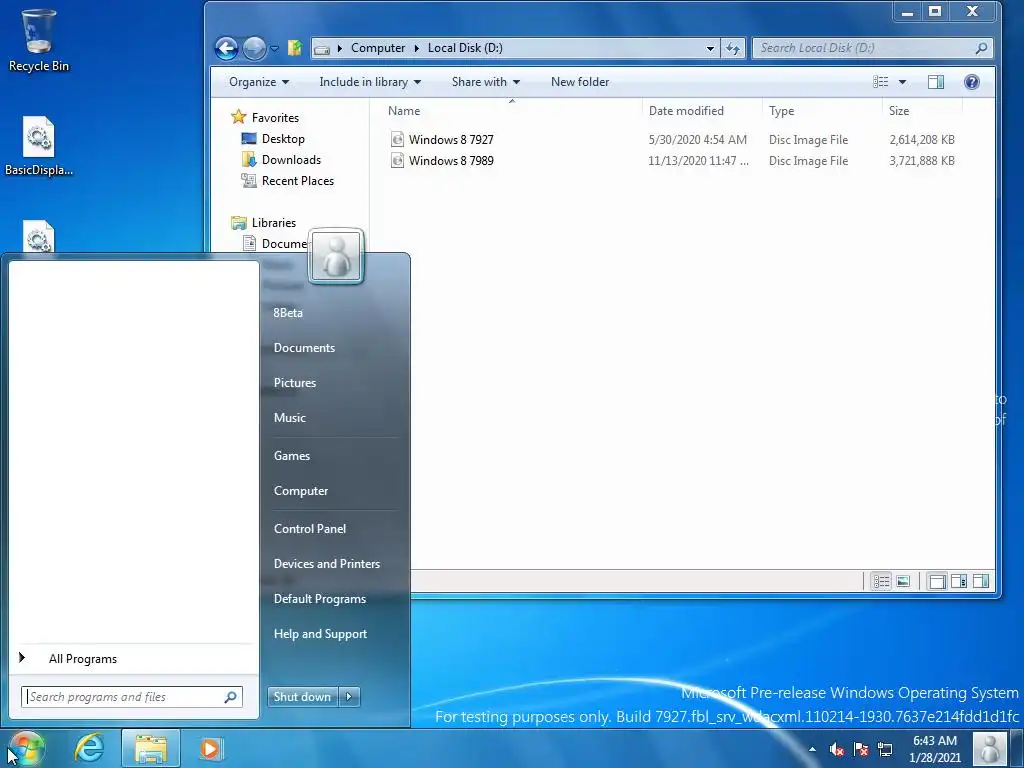
Task: Click the Refresh button beside address bar
Action: (733, 48)
